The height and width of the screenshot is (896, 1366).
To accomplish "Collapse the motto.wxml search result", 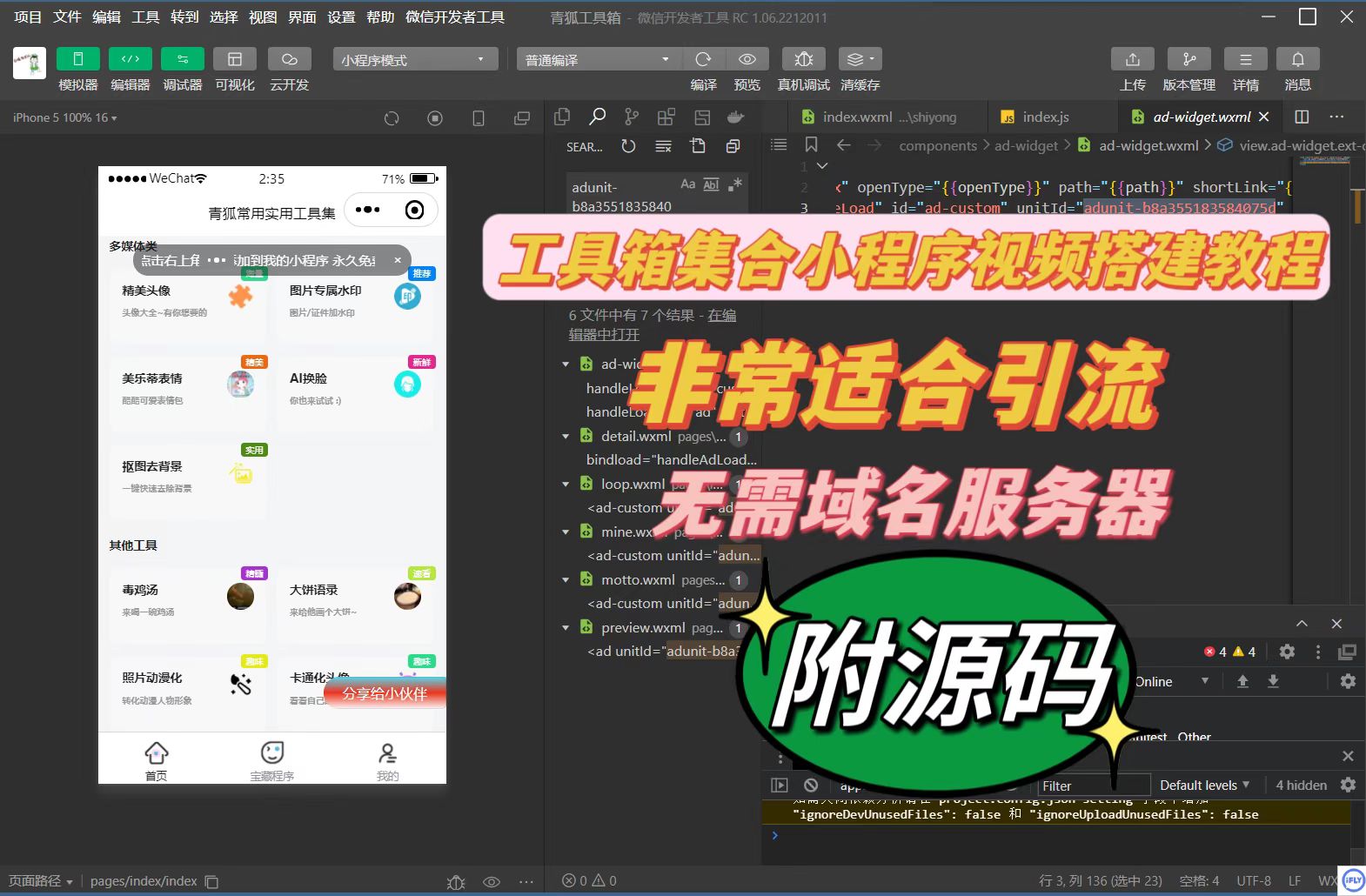I will 566,579.
